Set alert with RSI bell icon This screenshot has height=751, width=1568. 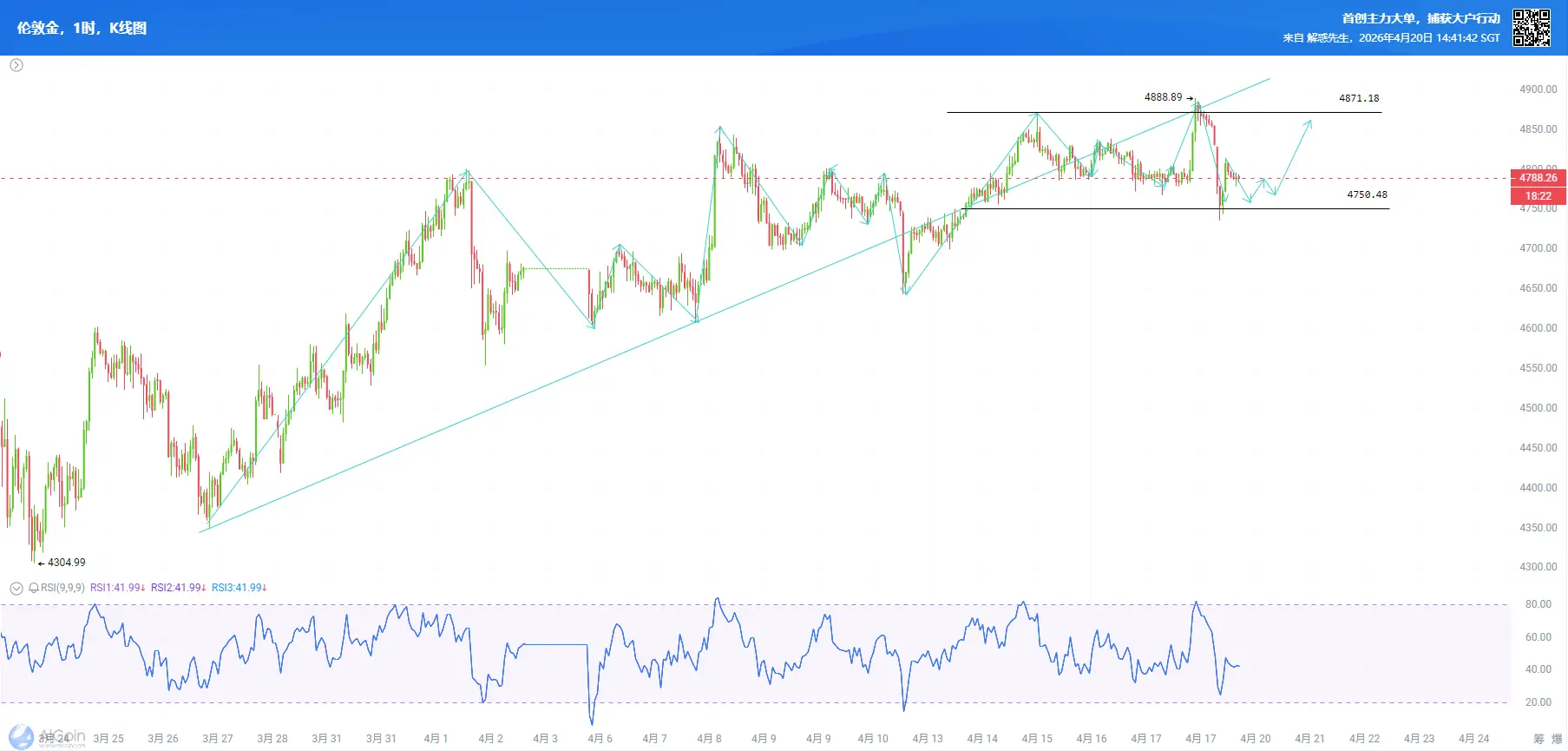pos(34,588)
